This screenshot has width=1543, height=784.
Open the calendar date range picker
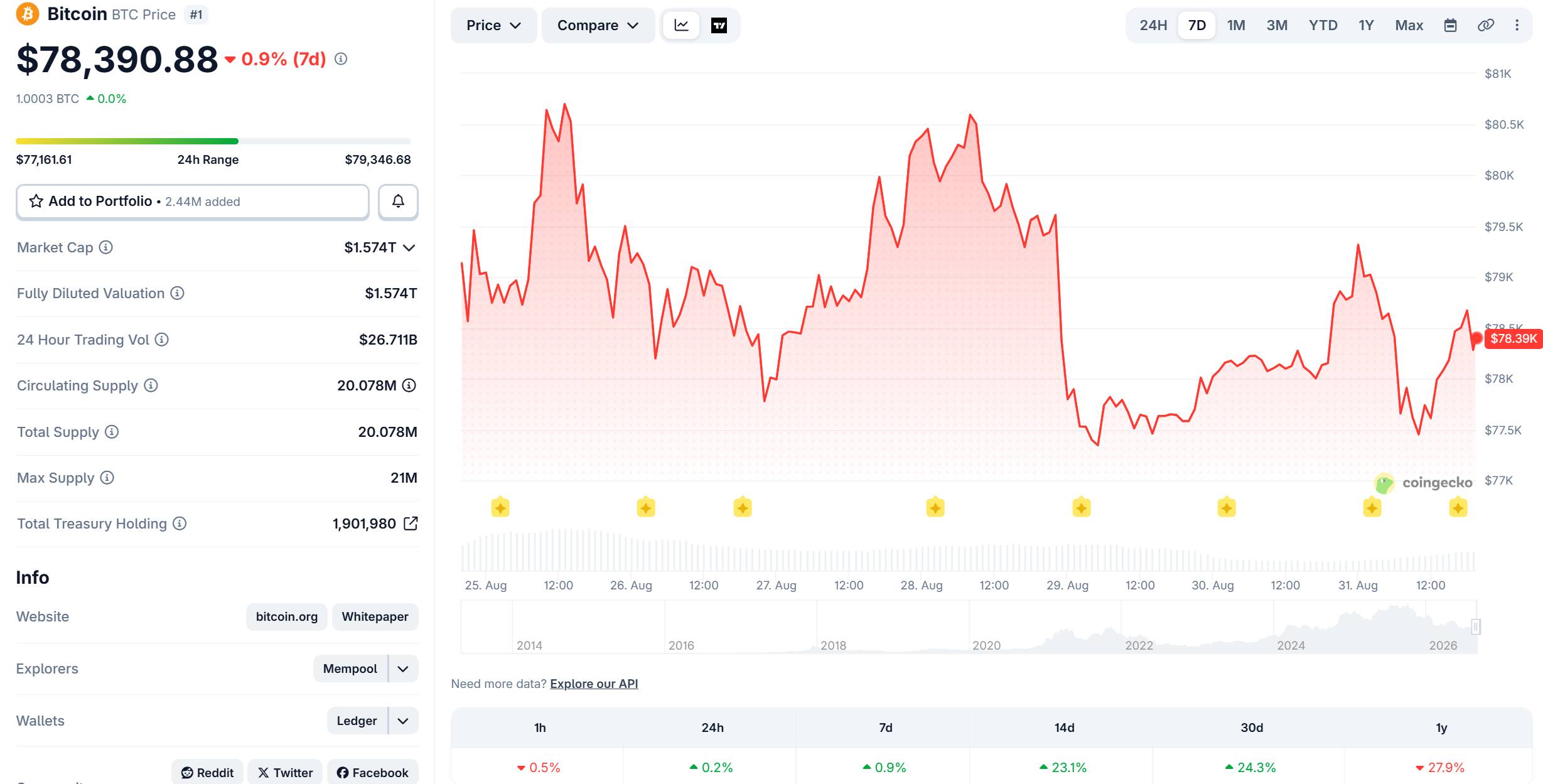click(1450, 25)
